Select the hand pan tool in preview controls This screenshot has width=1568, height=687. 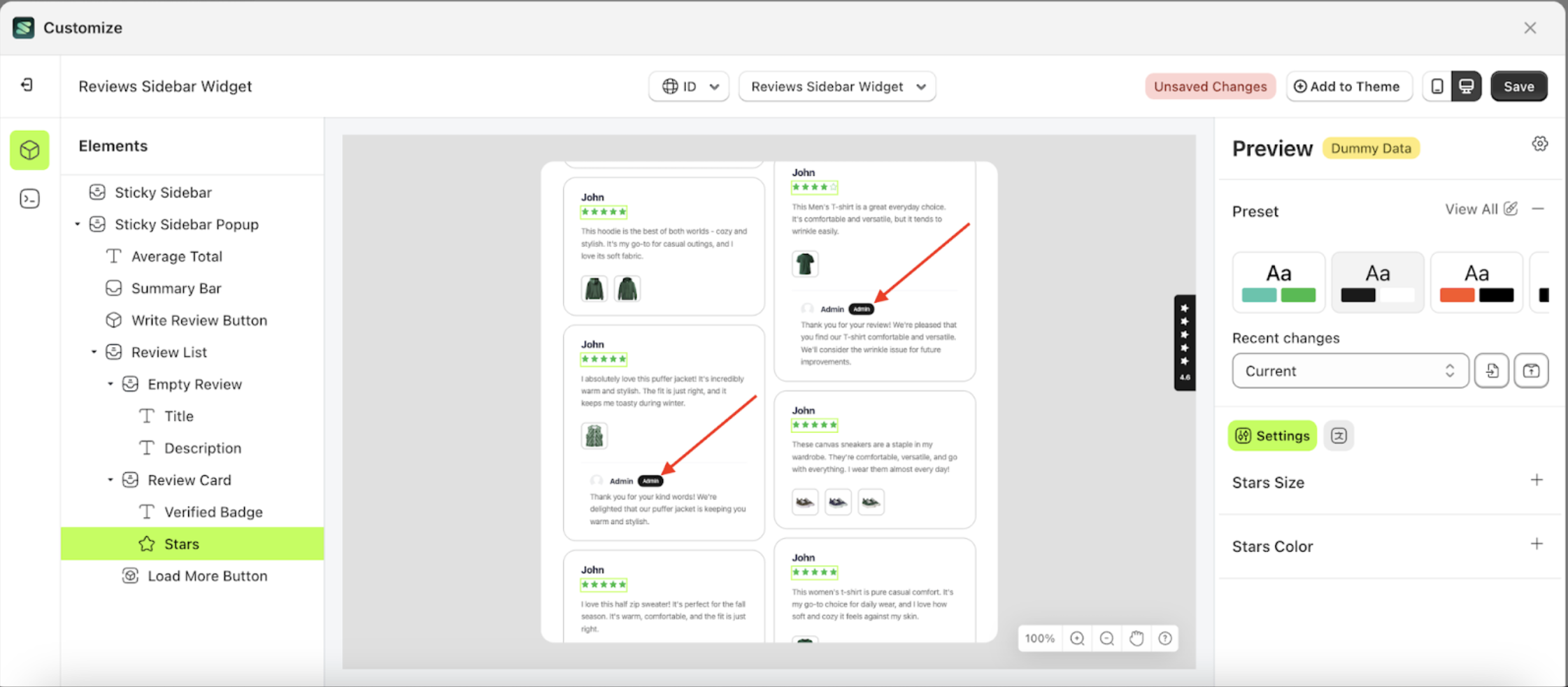coord(1136,638)
